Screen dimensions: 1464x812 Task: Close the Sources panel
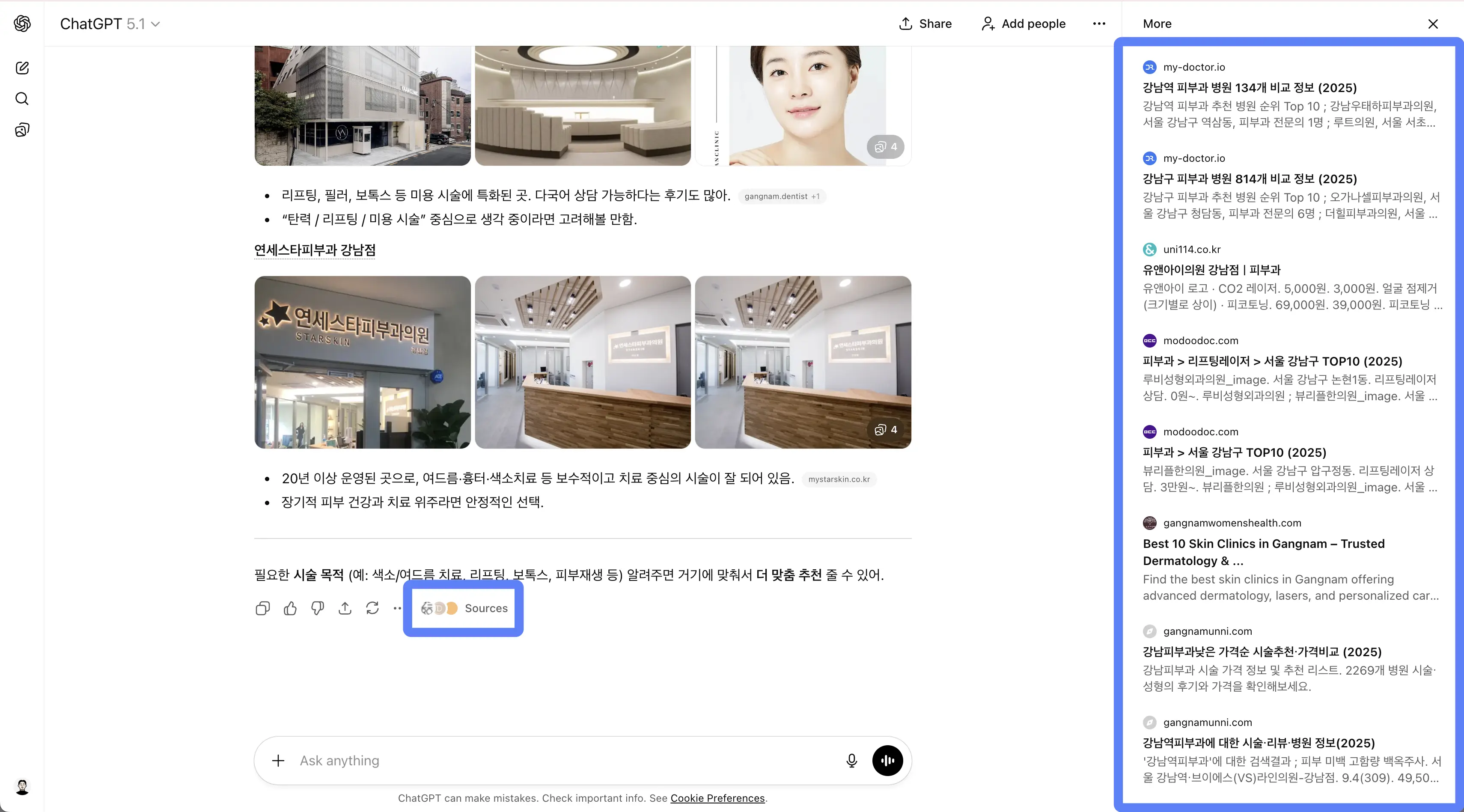point(1433,24)
